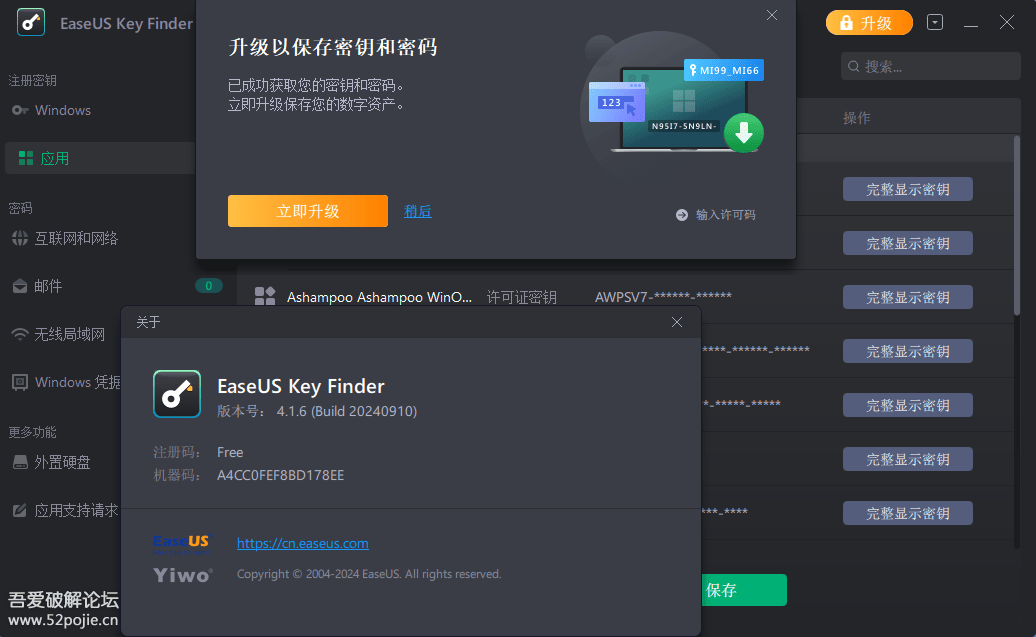This screenshot has width=1036, height=637.
Task: Click the Ashampoo WinOptimizer app icon
Action: (265, 296)
